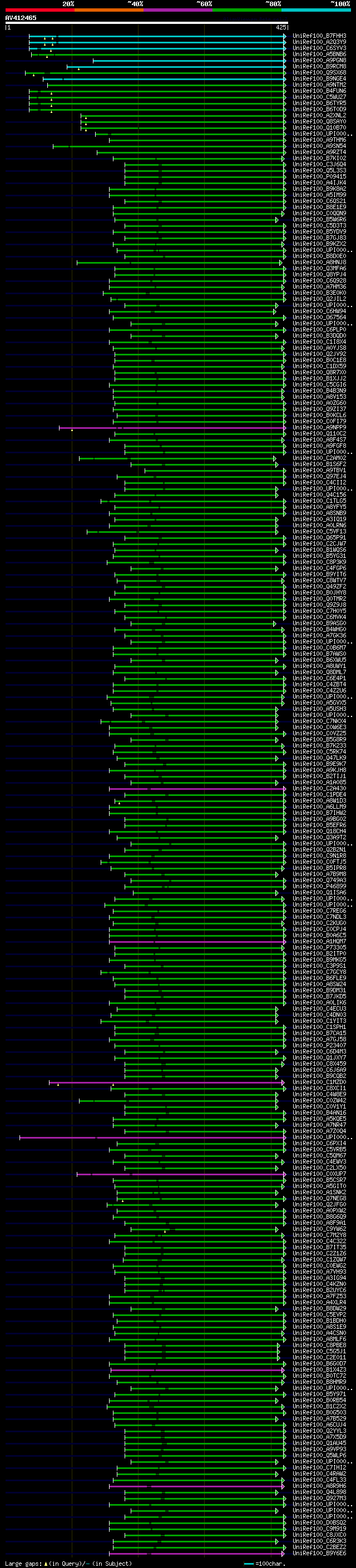Select hit label UniRef100_P73305
356x1568 pixels.
pyautogui.click(x=319, y=948)
